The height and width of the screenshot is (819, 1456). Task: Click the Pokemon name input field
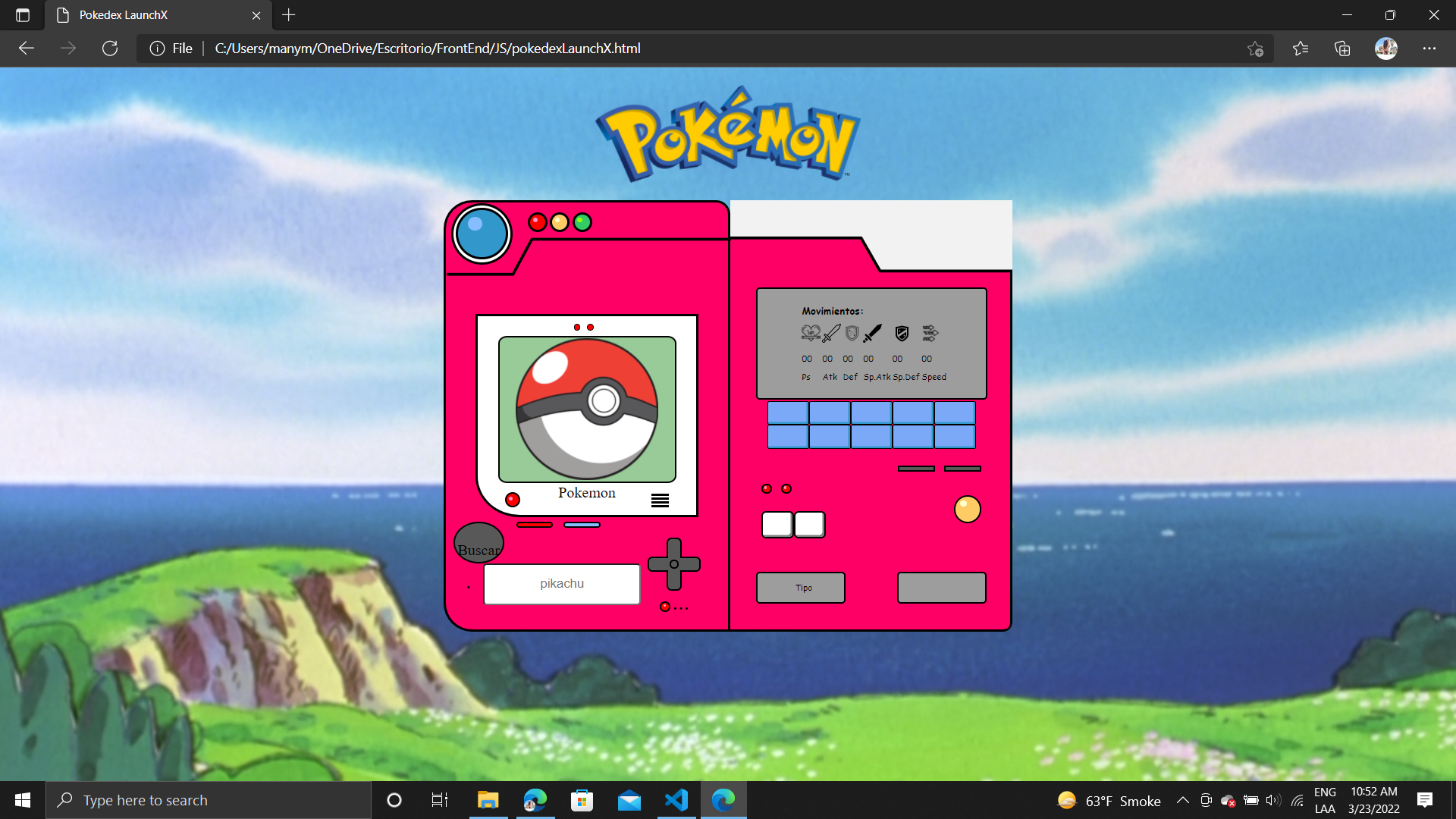562,584
